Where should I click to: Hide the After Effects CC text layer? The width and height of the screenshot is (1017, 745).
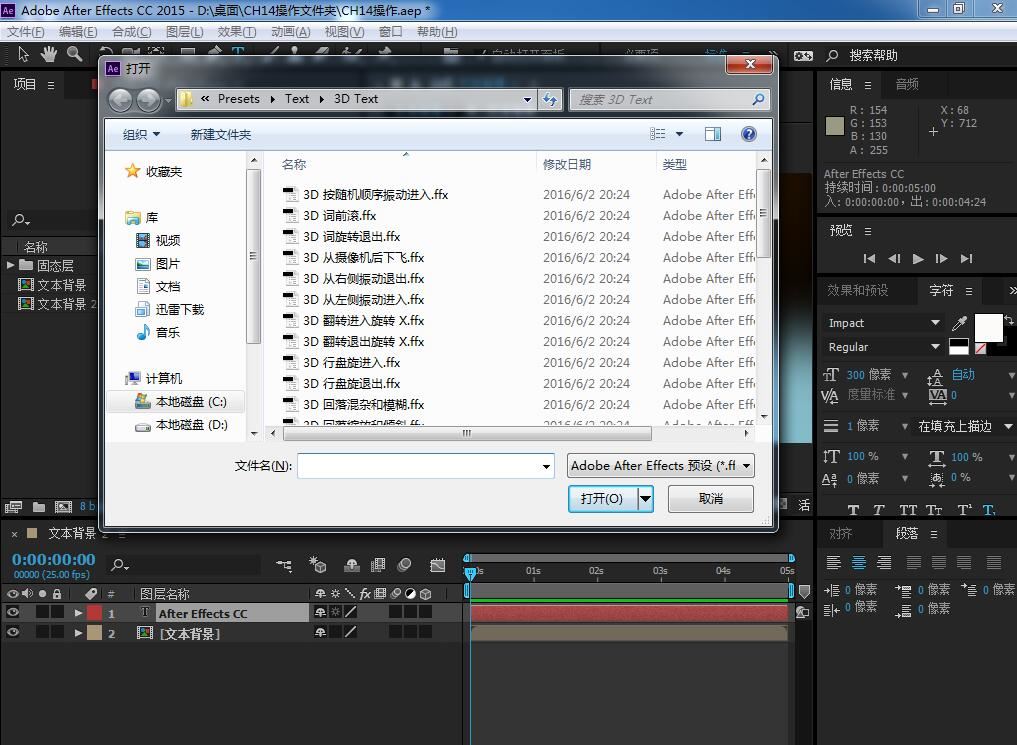12,612
